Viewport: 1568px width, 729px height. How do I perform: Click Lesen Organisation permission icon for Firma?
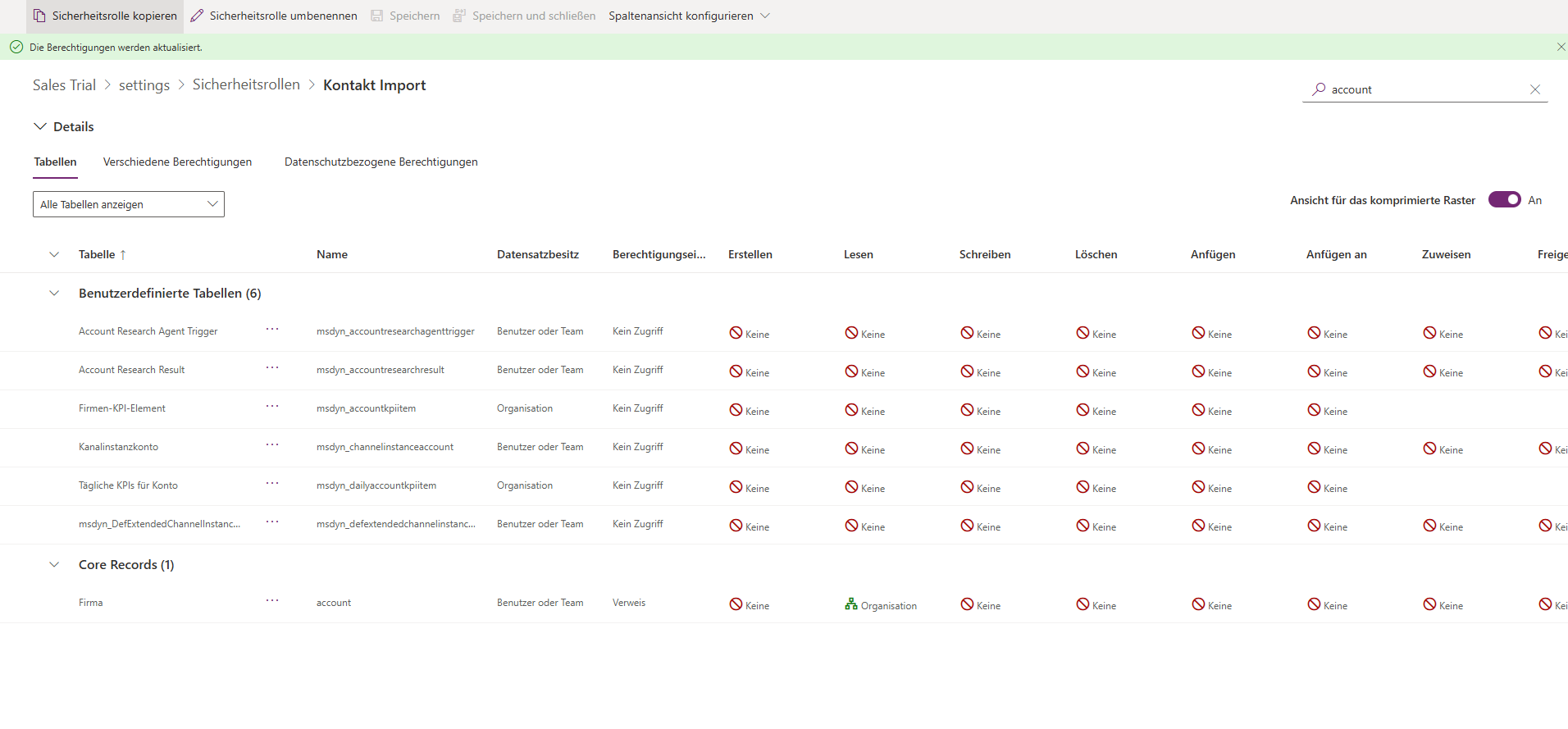[851, 605]
